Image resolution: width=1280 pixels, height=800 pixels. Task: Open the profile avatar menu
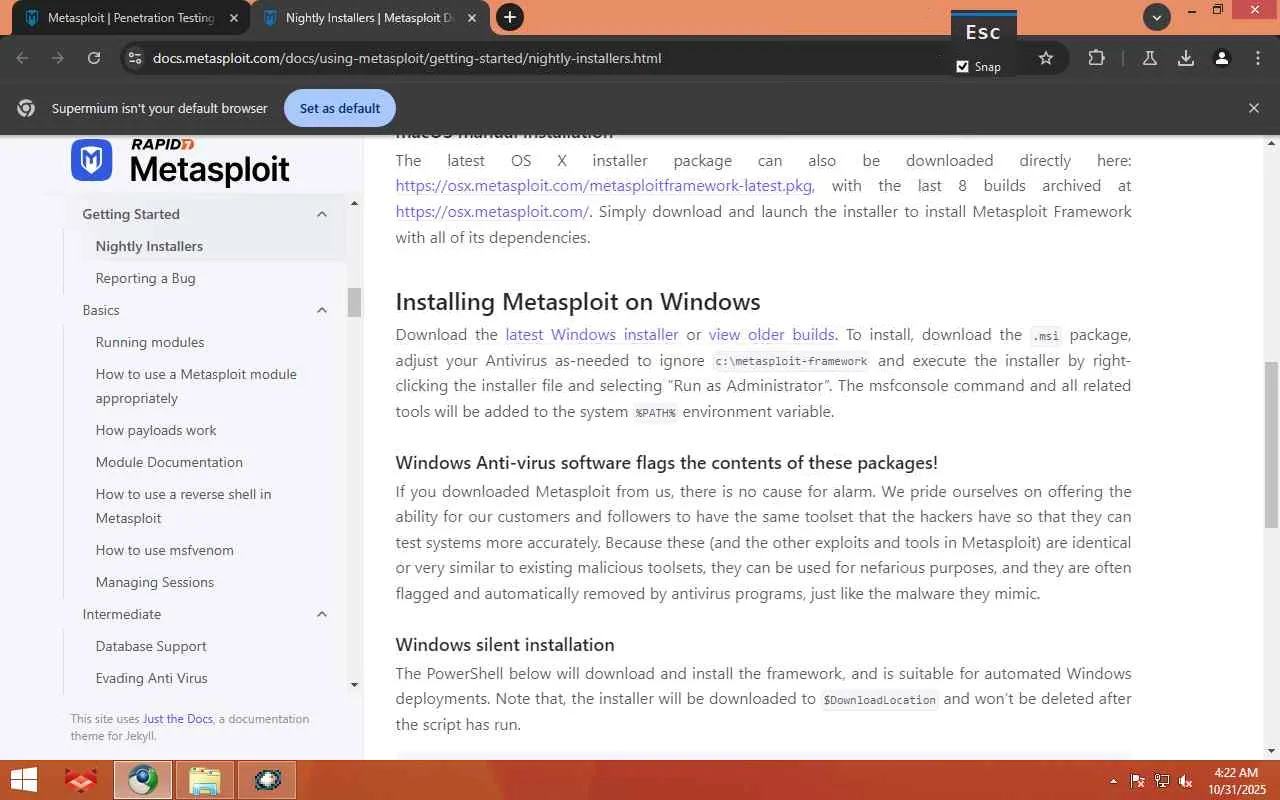1221,58
